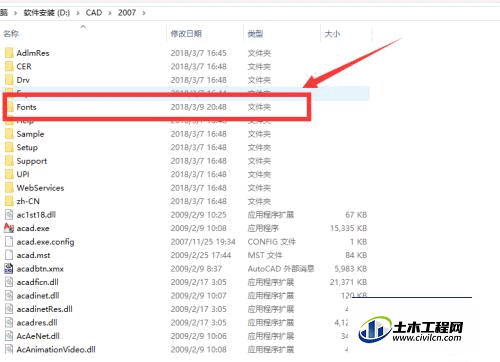Image resolution: width=500 pixels, height=362 pixels.
Task: Click the size value 21,371 KB
Action: (348, 282)
